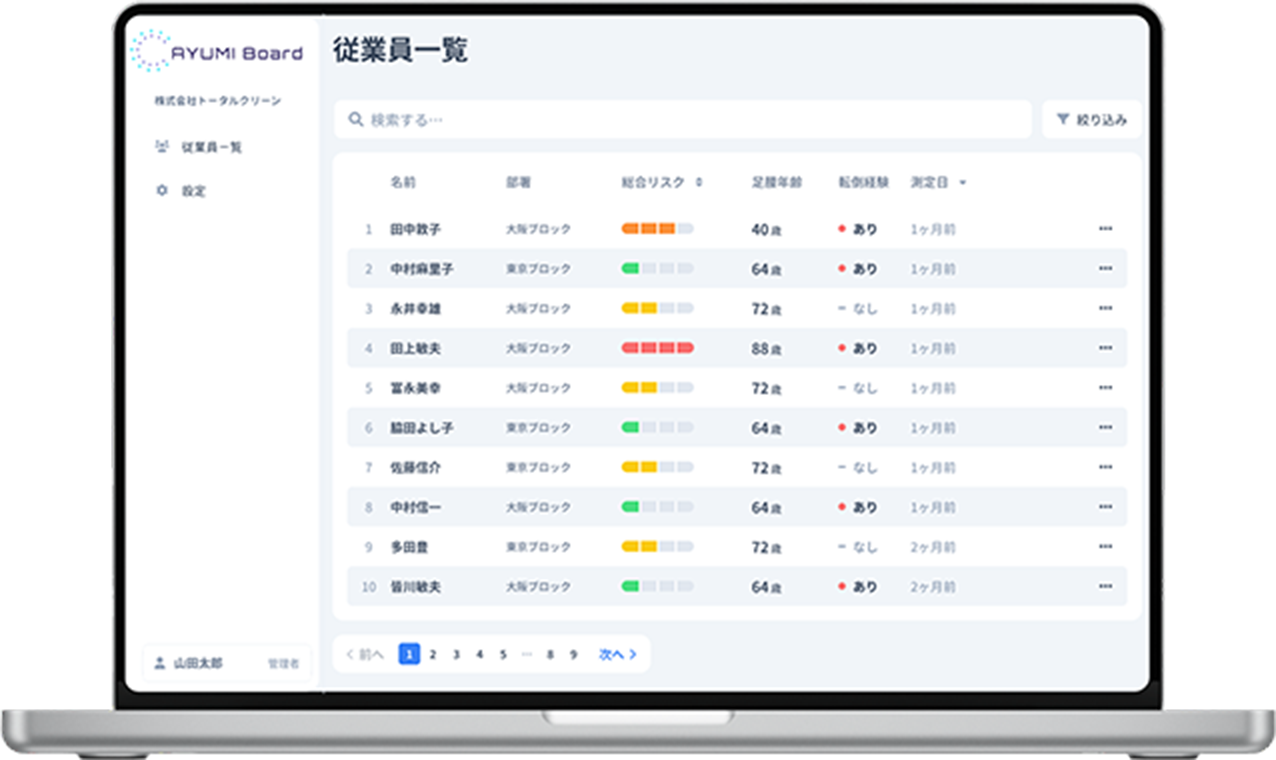Open the three-dot menu for 田上敏夫
Viewport: 1276px width, 760px height.
pyautogui.click(x=1105, y=348)
